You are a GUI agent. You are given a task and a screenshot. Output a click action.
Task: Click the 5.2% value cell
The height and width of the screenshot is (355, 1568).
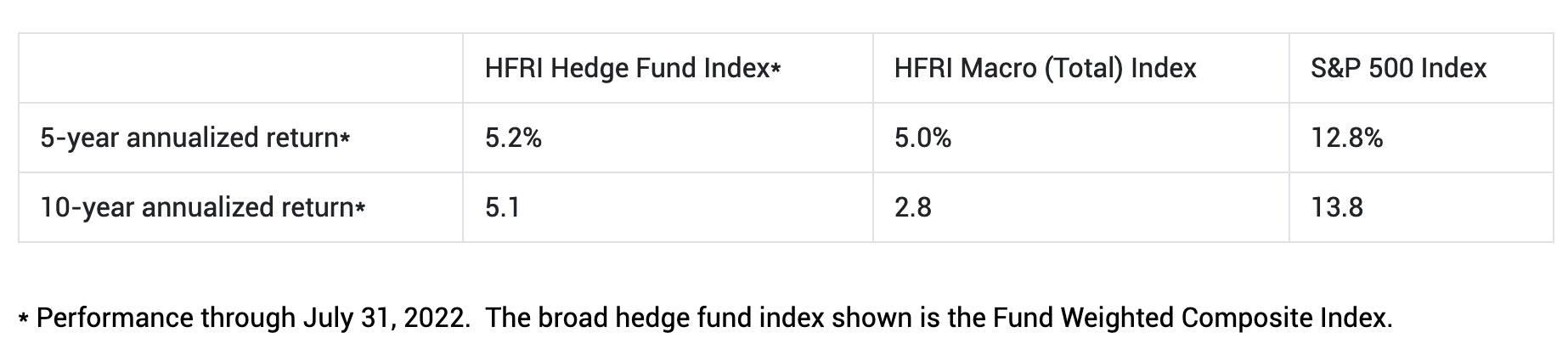(x=513, y=138)
